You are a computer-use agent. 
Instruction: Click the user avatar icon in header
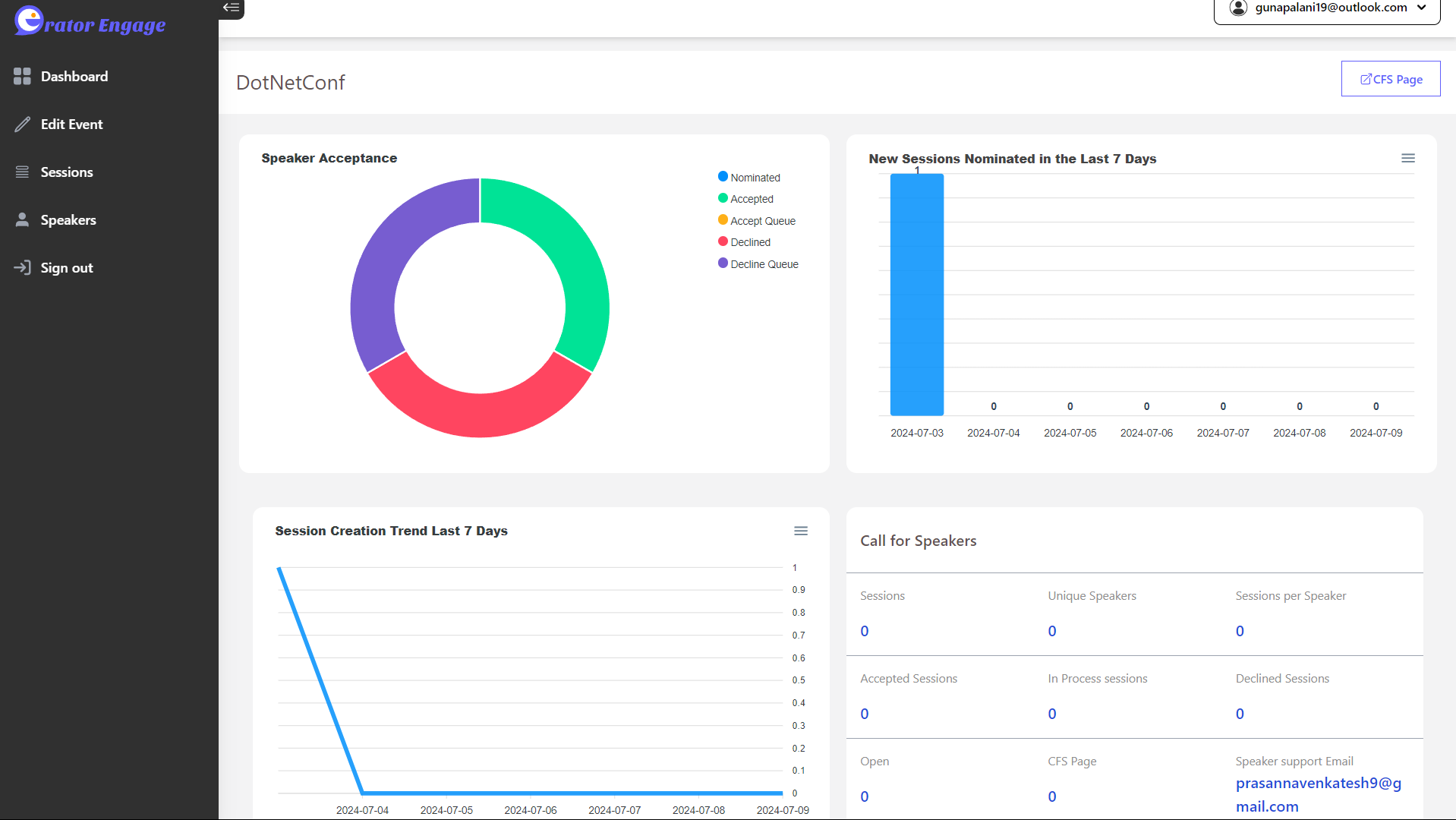tap(1238, 8)
